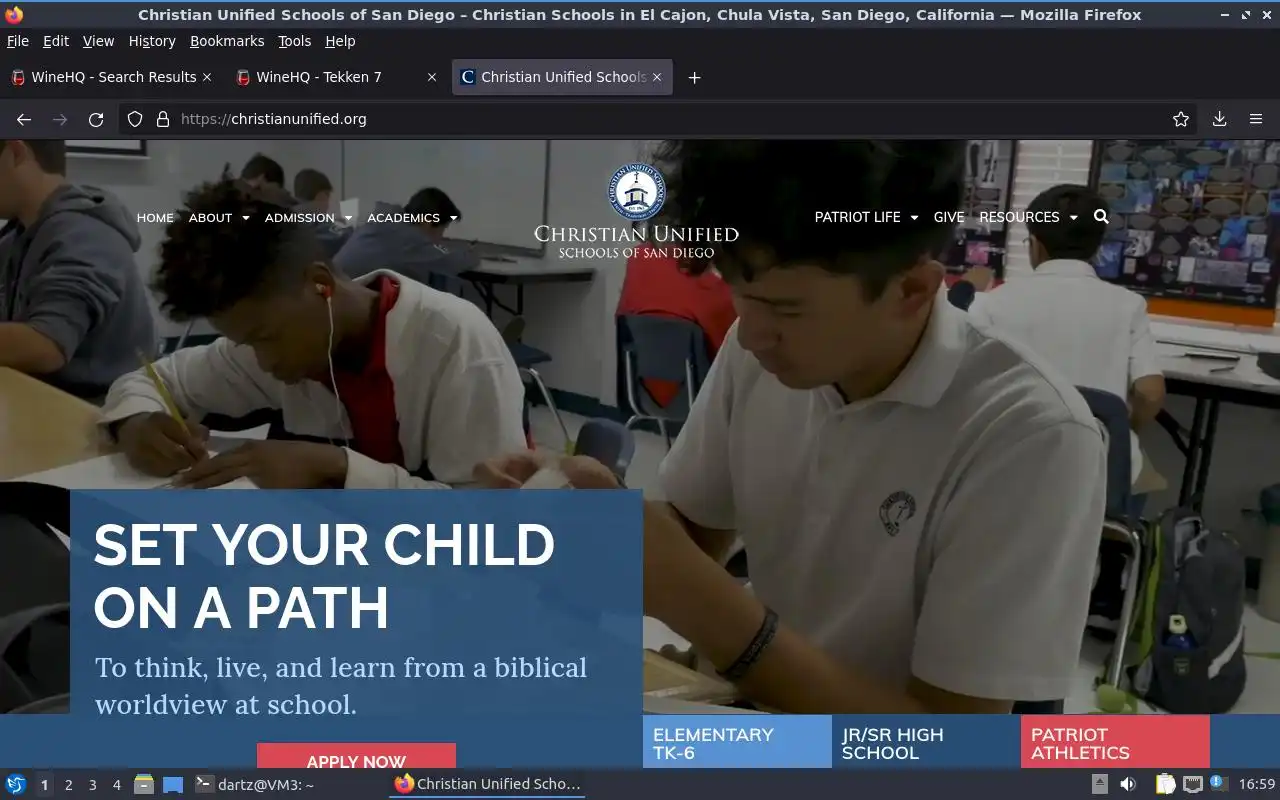Click the show desktop taskbar icon
This screenshot has height=800, width=1280.
[x=173, y=784]
